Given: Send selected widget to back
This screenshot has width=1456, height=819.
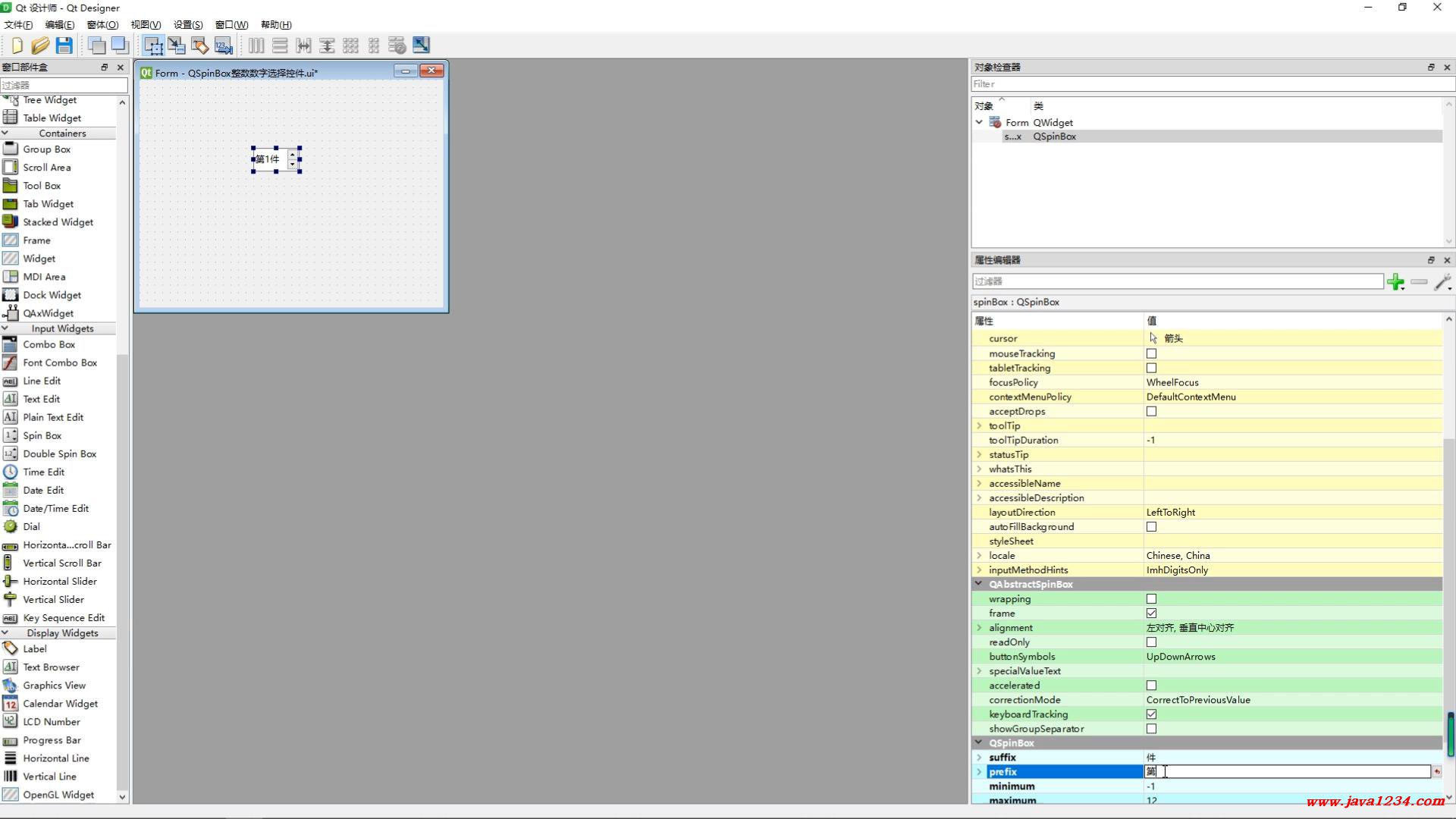Looking at the screenshot, I should click(x=96, y=45).
